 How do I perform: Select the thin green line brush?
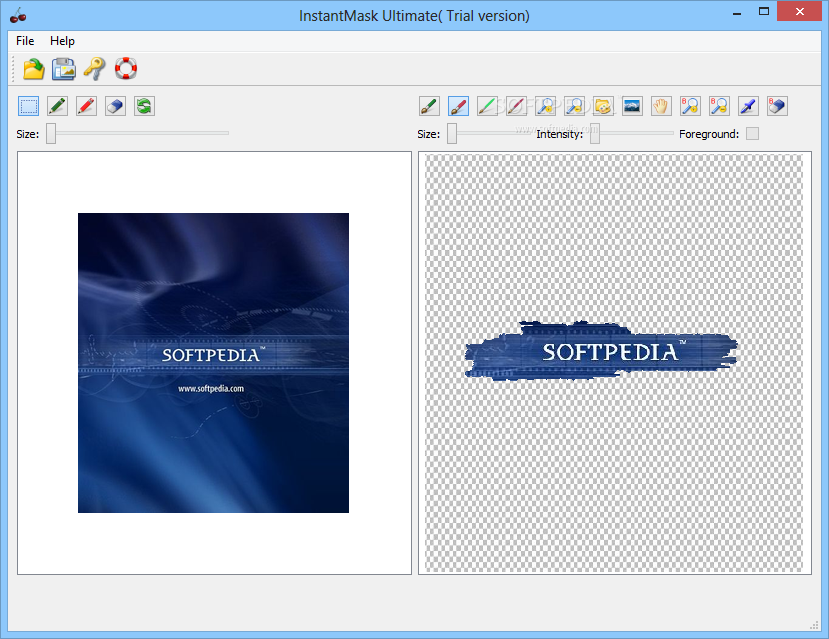tap(487, 106)
